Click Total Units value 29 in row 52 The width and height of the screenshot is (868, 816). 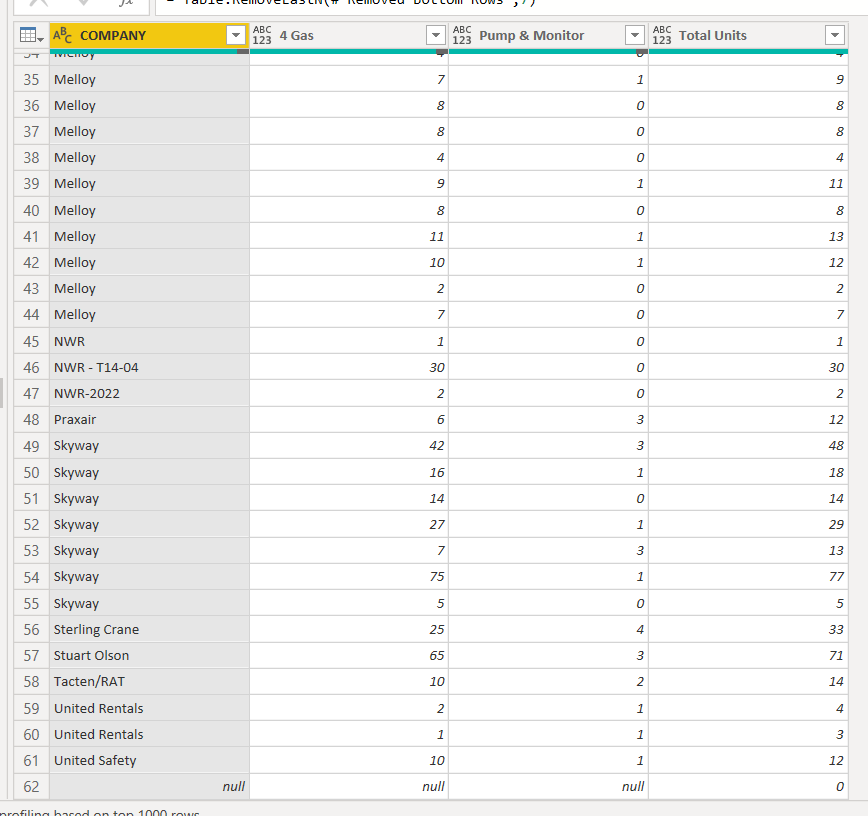point(748,525)
